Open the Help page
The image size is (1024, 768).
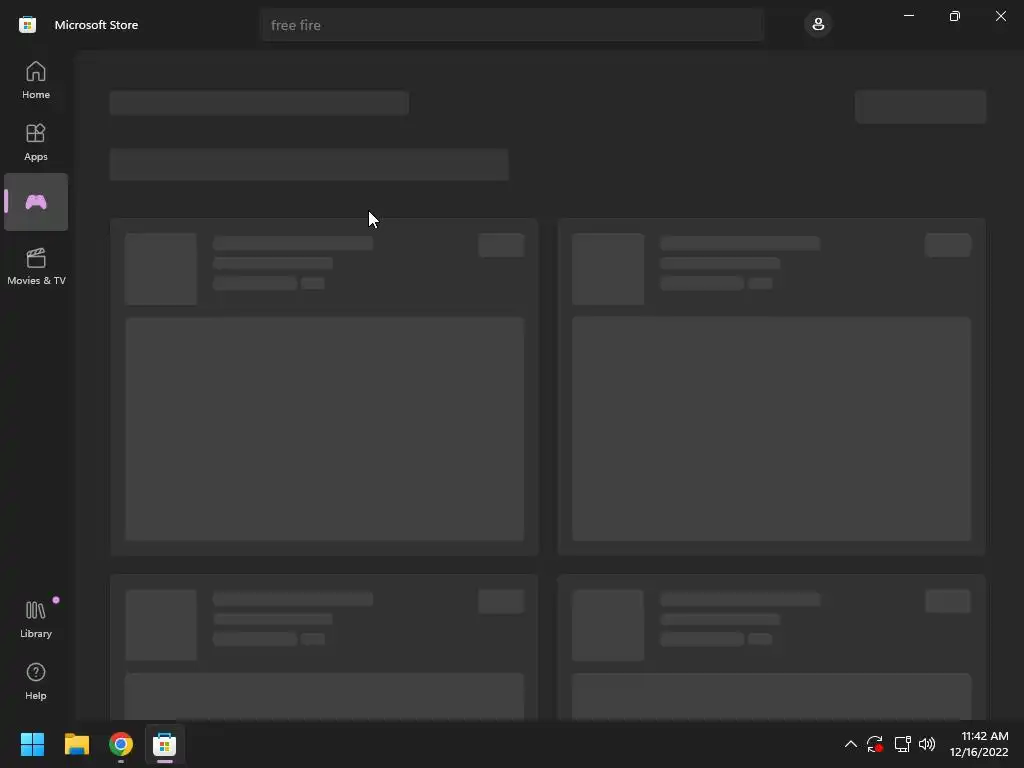(x=36, y=681)
